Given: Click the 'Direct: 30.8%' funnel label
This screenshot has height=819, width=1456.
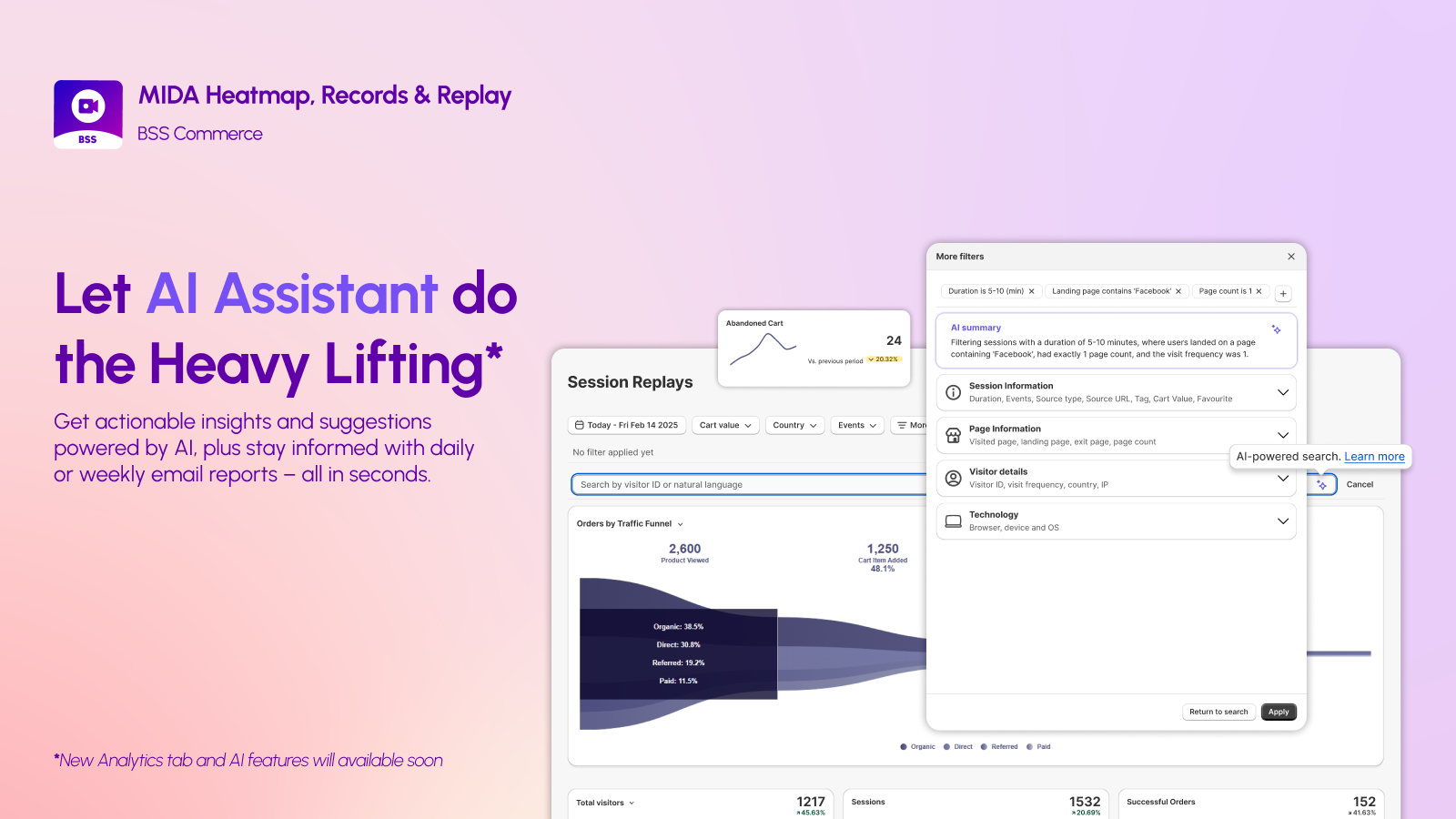Looking at the screenshot, I should tap(678, 645).
